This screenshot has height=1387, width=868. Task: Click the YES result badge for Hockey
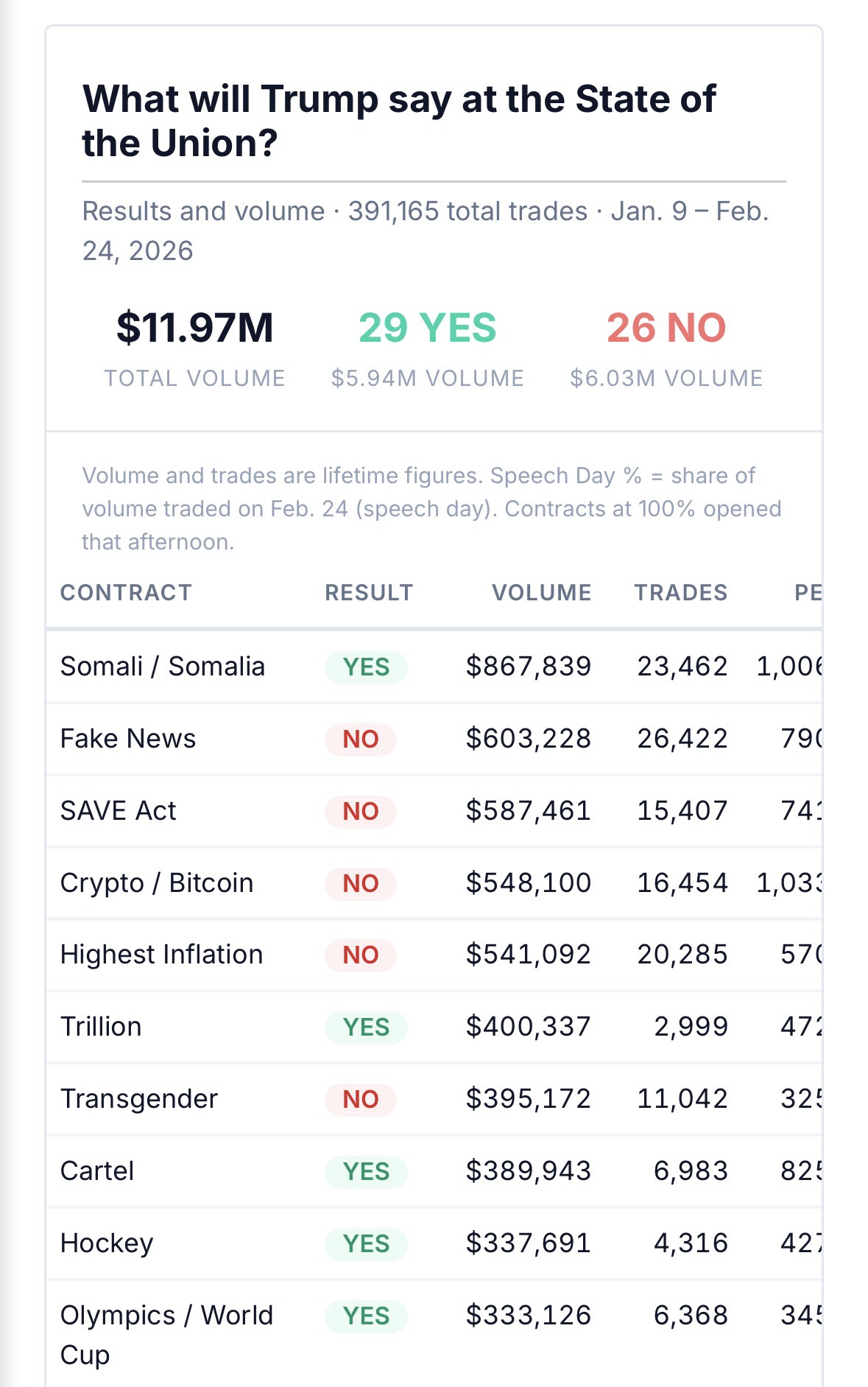[366, 1243]
